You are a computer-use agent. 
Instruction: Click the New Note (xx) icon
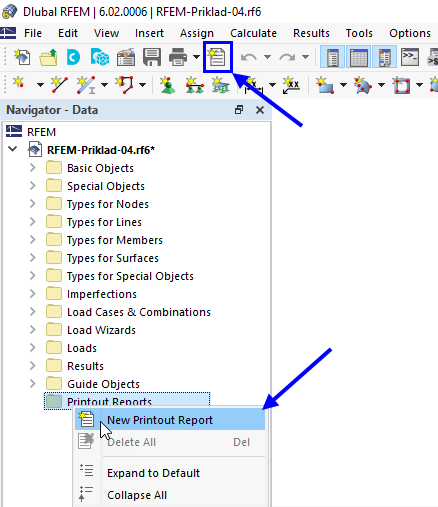pyautogui.click(x=291, y=85)
